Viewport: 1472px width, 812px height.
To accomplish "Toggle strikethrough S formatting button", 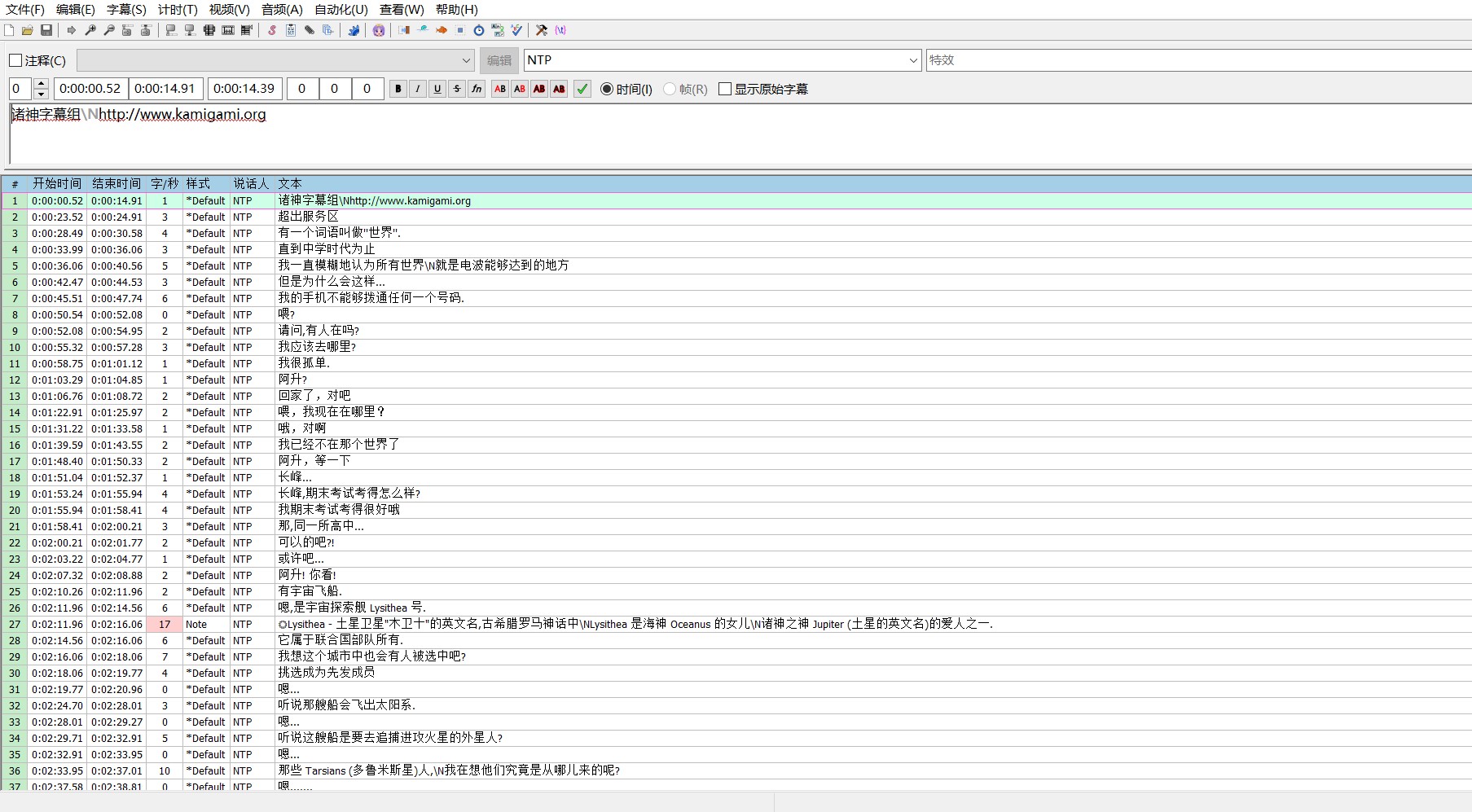I will [x=457, y=89].
